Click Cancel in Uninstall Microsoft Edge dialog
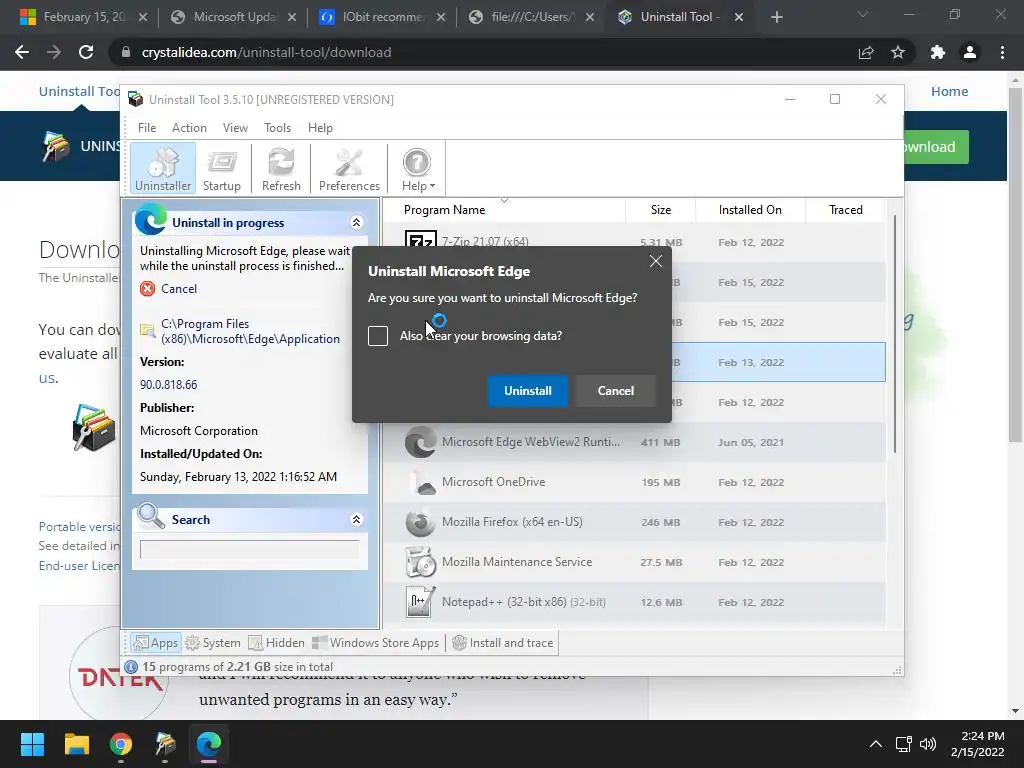1024x768 pixels. click(x=615, y=391)
